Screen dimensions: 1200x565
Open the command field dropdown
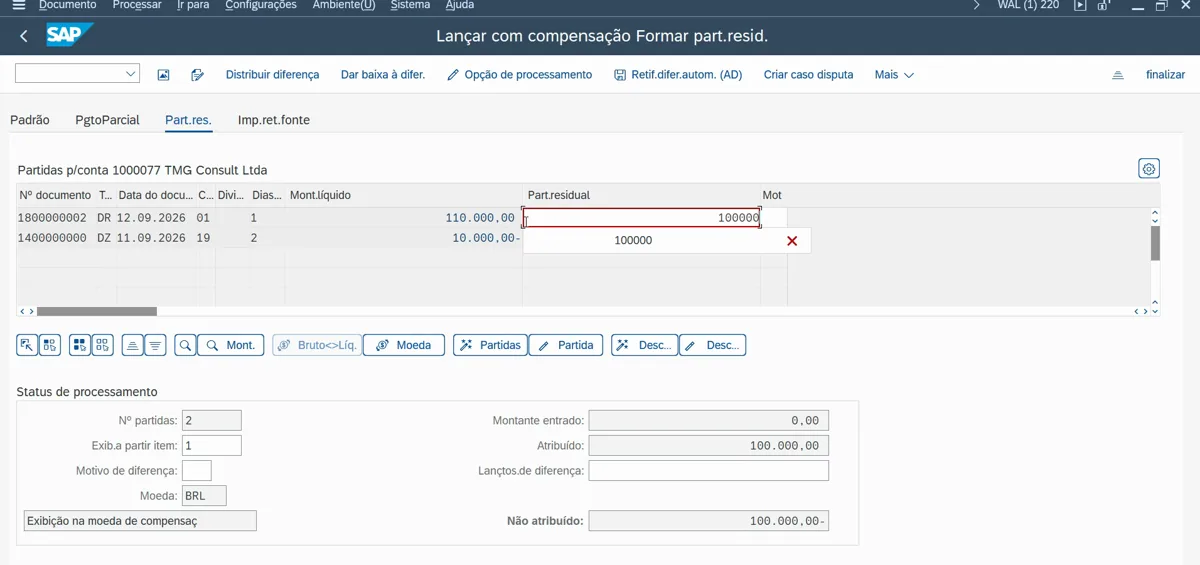pyautogui.click(x=131, y=74)
